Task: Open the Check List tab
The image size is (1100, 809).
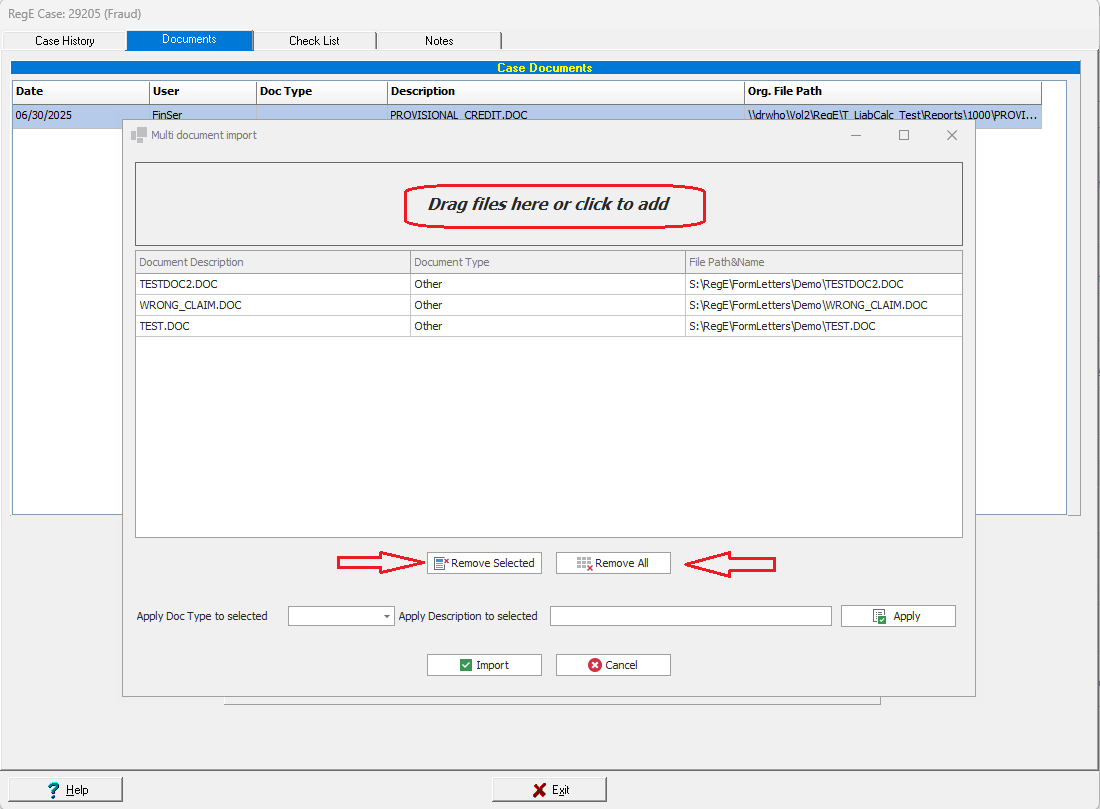Action: (x=314, y=41)
